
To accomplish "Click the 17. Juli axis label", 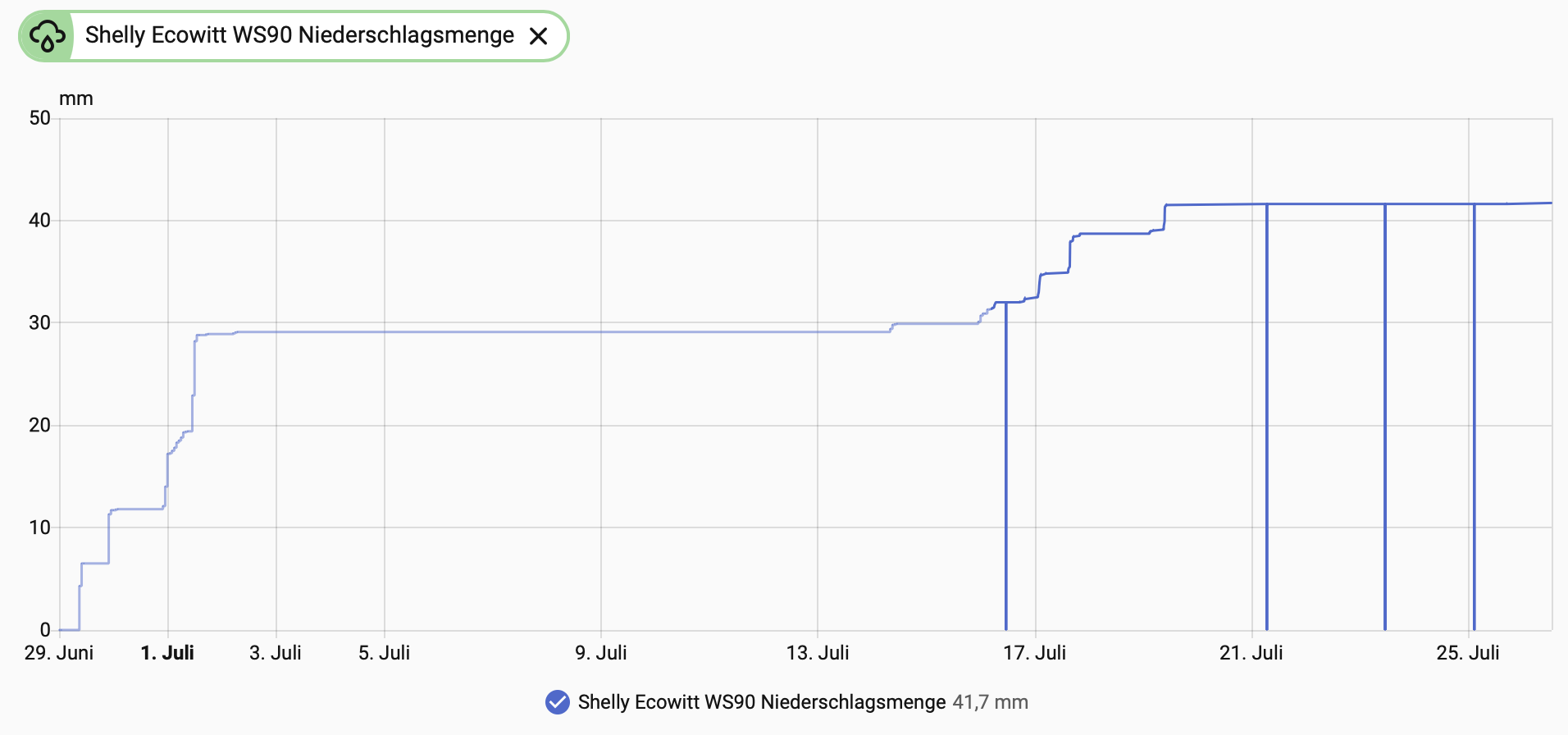I will (1035, 653).
